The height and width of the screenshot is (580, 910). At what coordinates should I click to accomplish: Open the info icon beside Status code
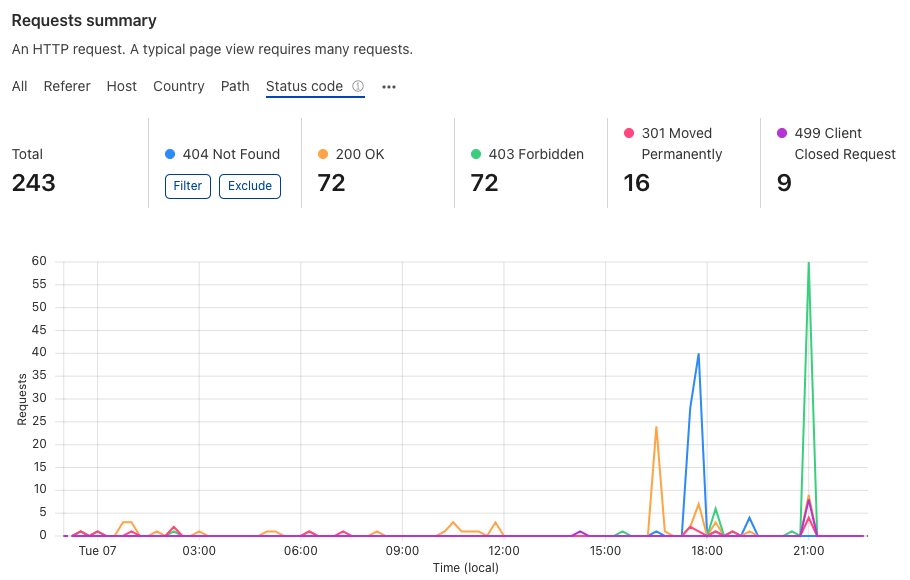click(358, 86)
